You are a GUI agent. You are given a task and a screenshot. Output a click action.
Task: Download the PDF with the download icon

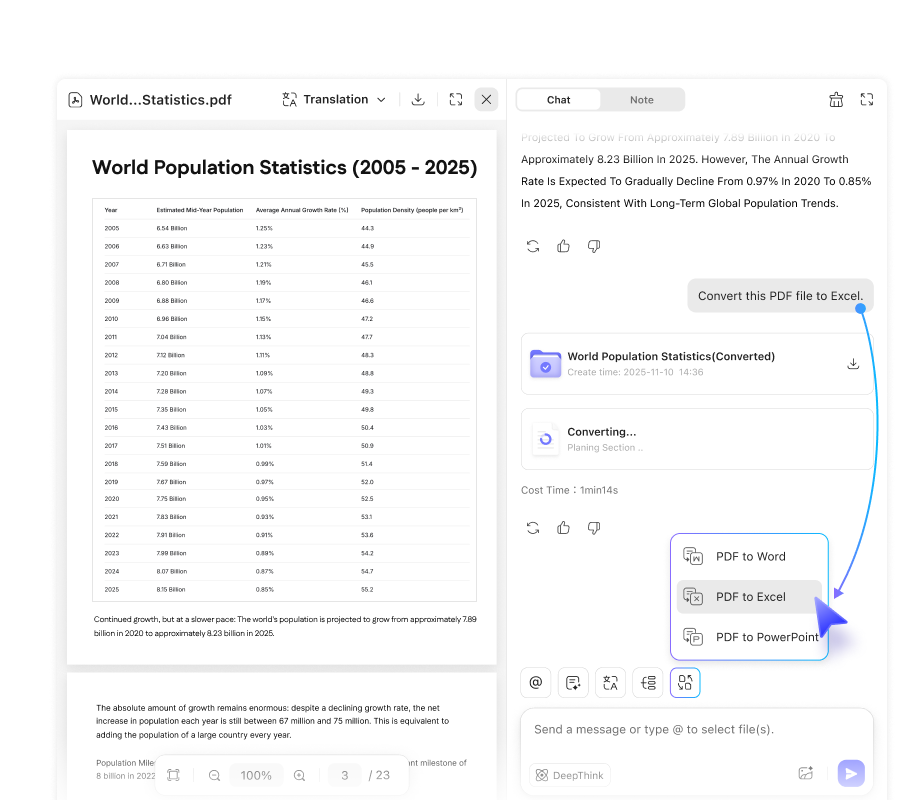418,99
